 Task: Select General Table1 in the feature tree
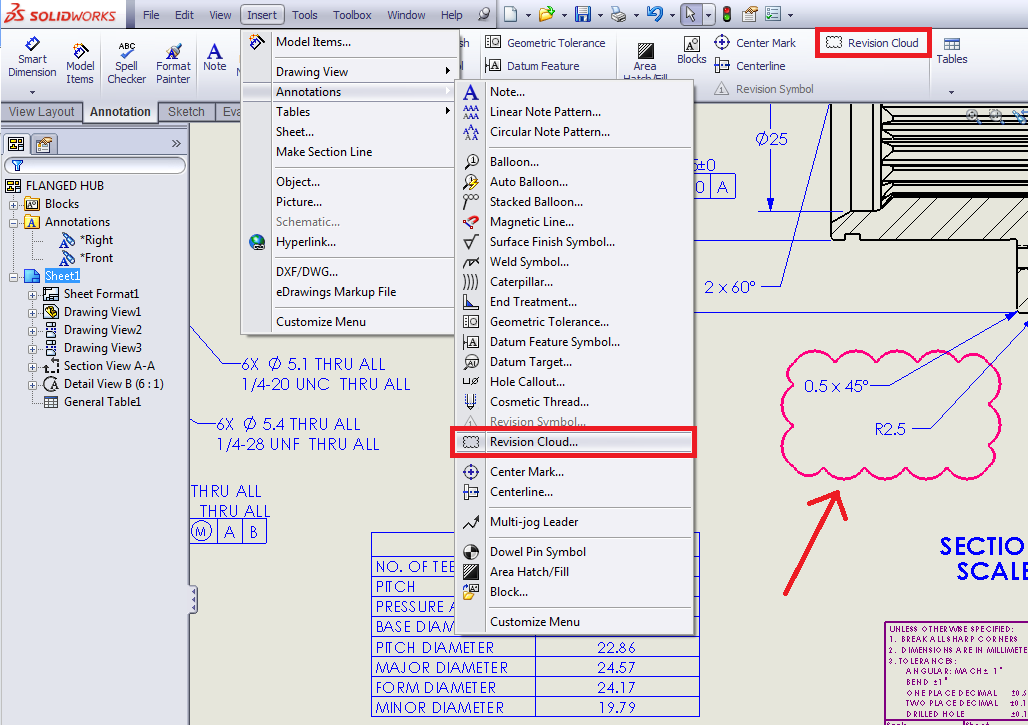[102, 402]
